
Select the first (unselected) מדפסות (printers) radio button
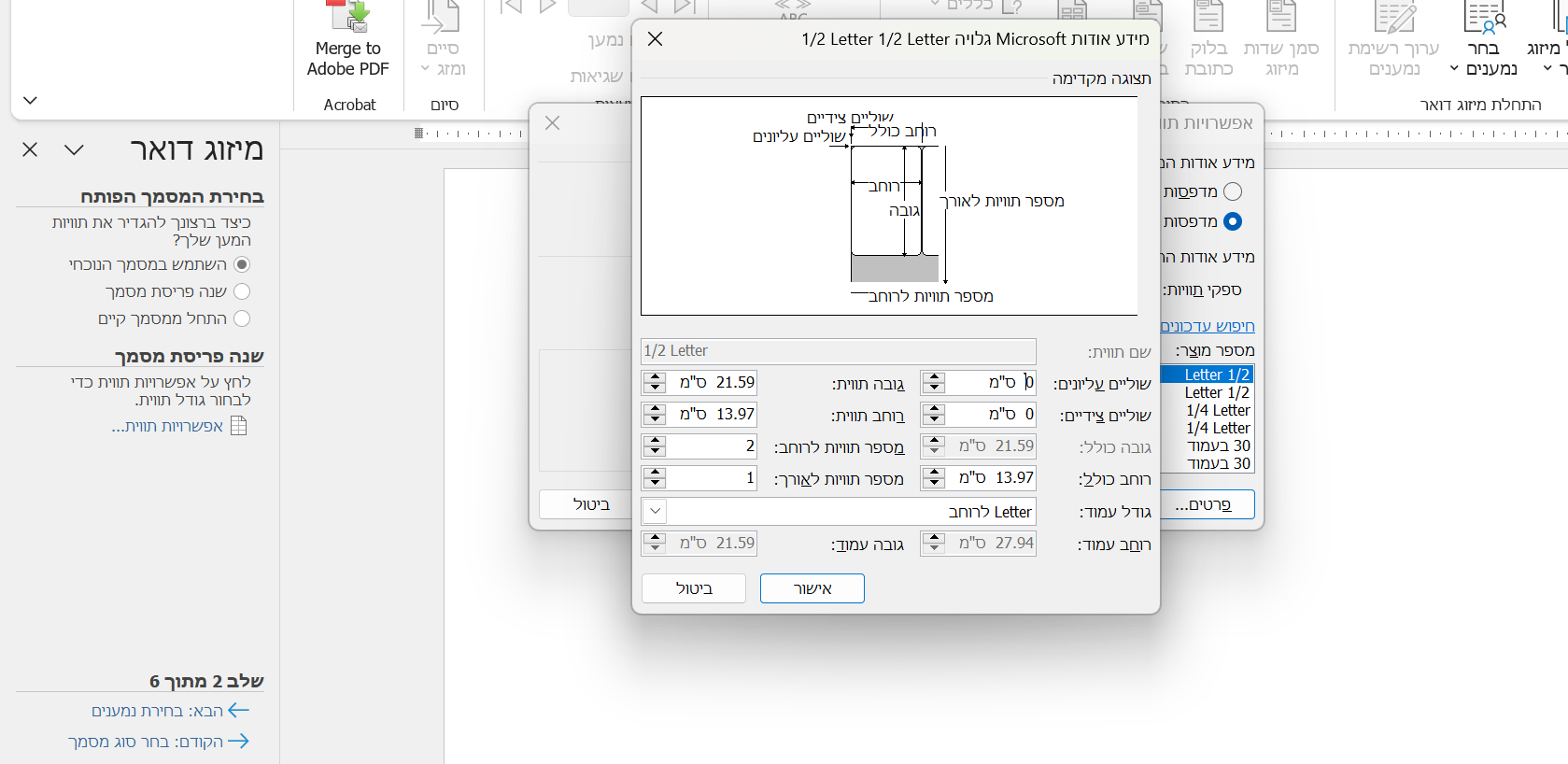1233,191
